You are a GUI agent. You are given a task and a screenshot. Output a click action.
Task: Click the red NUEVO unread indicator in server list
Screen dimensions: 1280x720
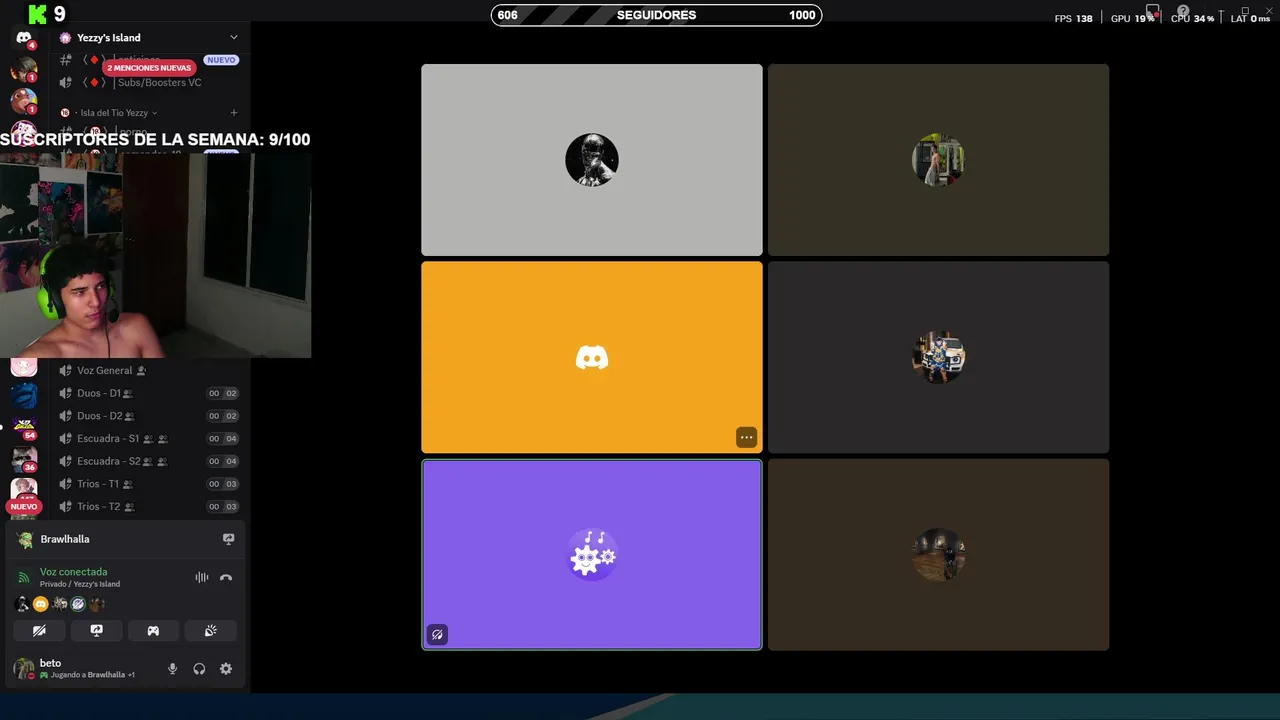pyautogui.click(x=24, y=507)
